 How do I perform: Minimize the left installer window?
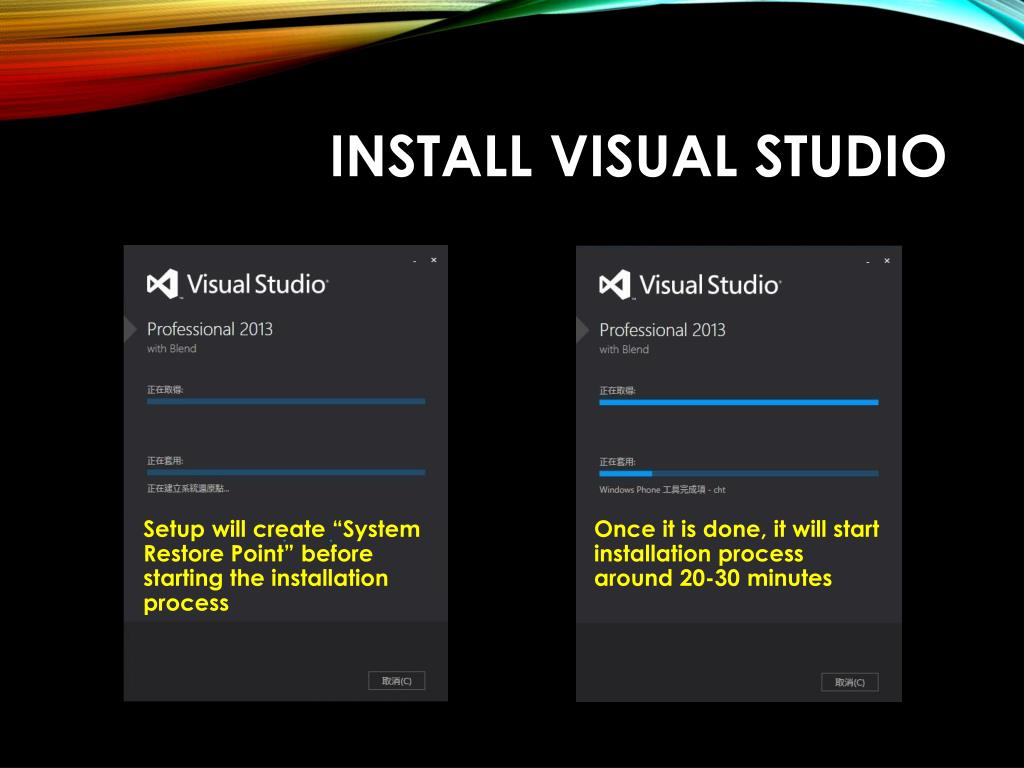tap(415, 261)
